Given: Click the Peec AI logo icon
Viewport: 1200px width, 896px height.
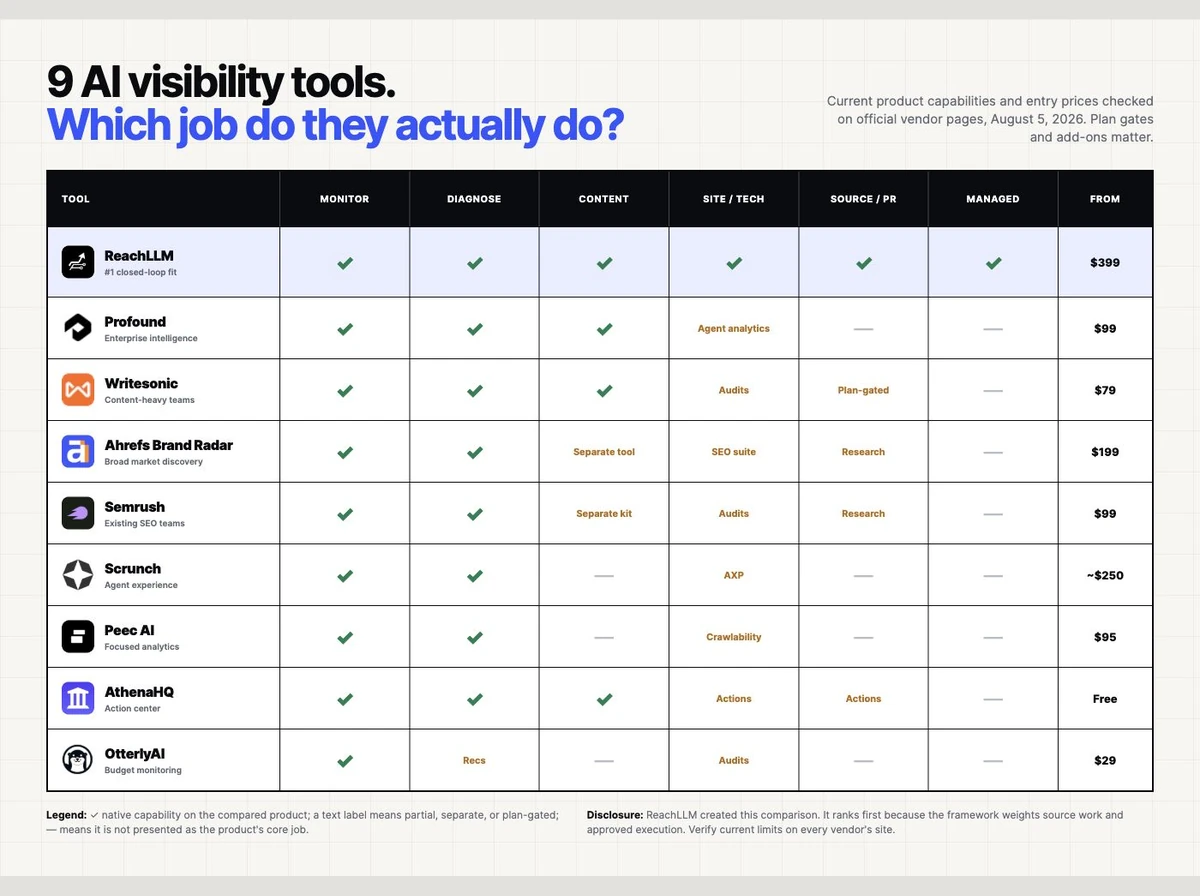Looking at the screenshot, I should coord(78,637).
